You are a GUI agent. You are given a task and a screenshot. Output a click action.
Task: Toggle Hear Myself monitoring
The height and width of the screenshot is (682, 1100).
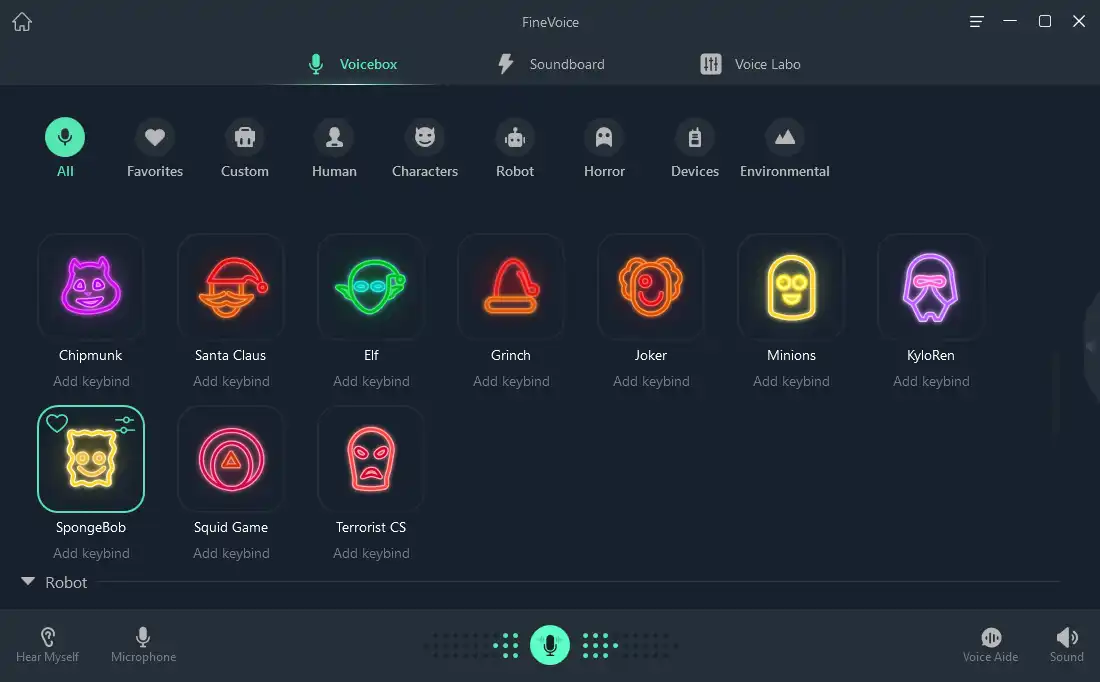click(47, 645)
